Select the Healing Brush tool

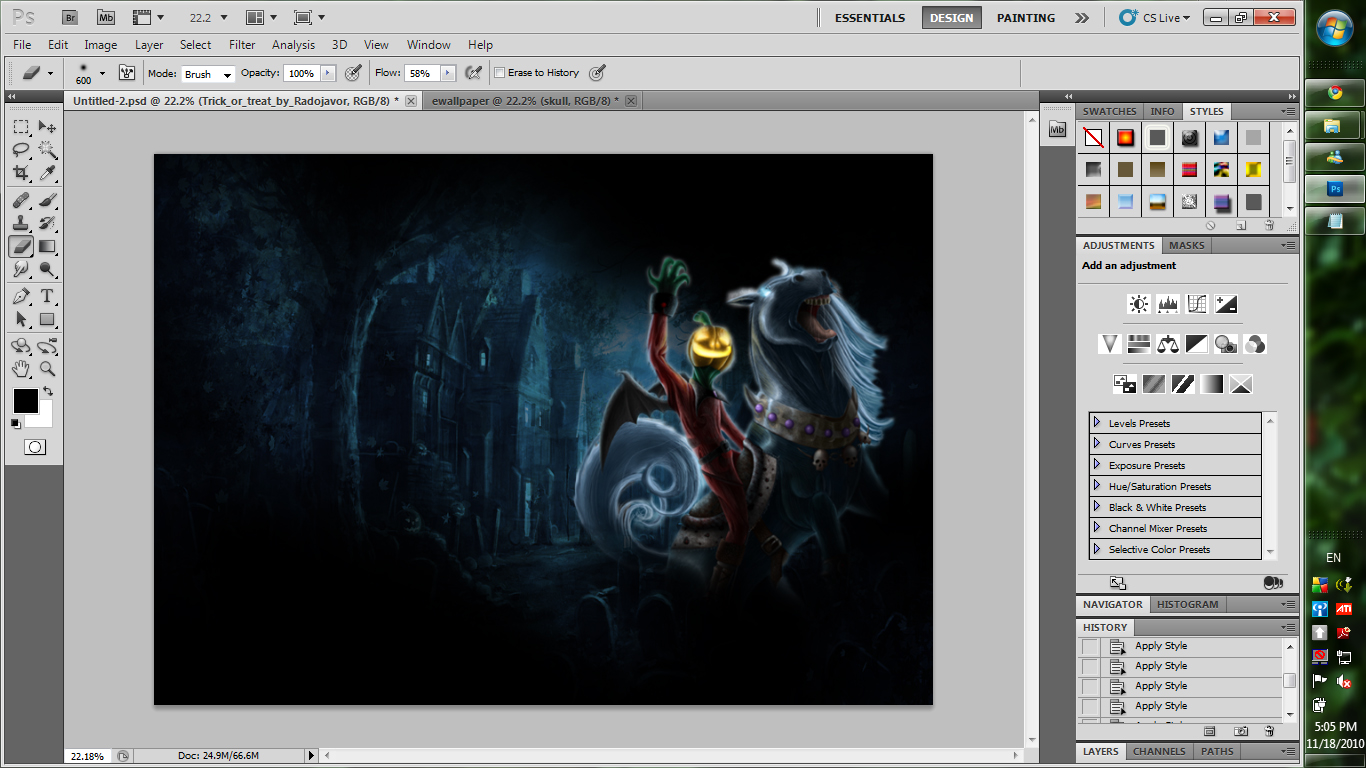(x=21, y=200)
